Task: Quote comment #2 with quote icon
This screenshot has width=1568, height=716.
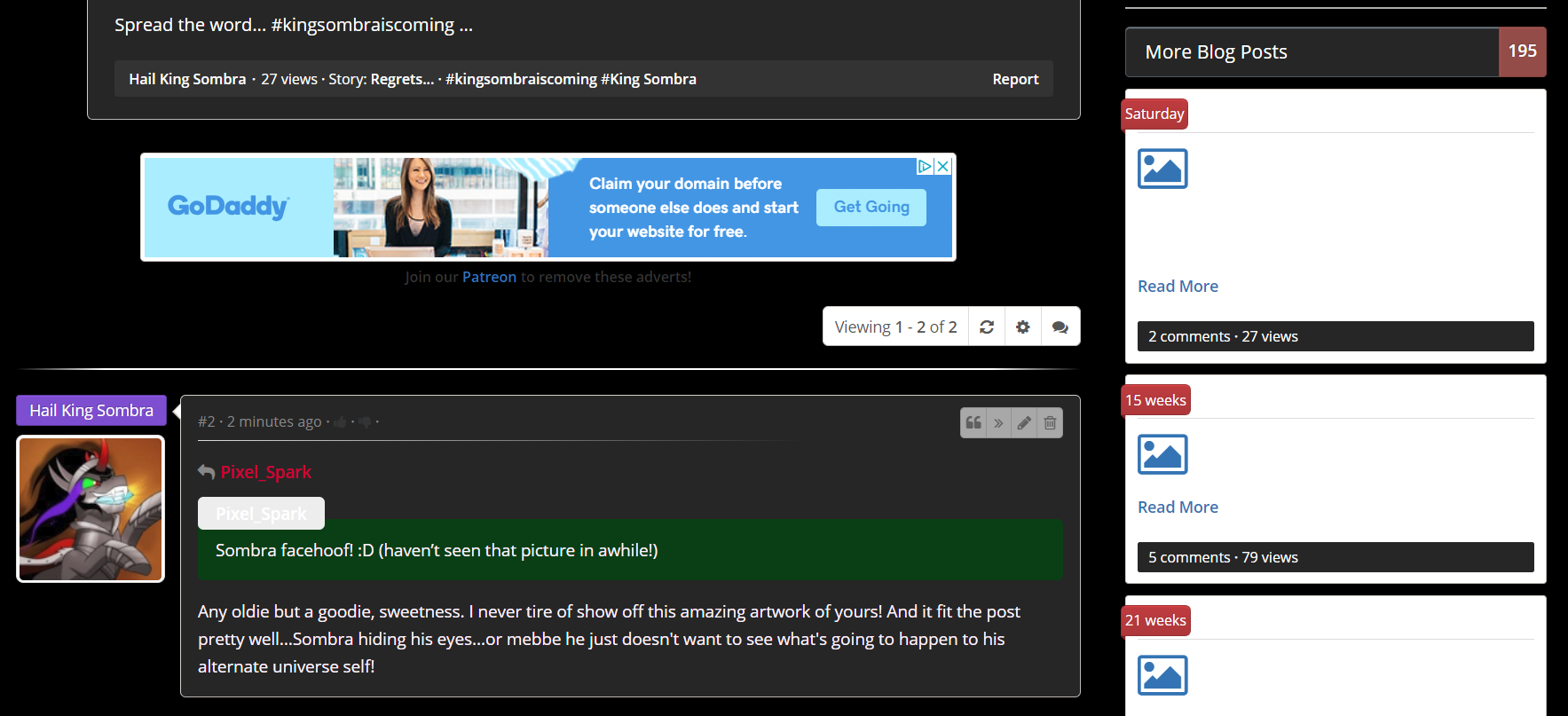Action: (973, 423)
